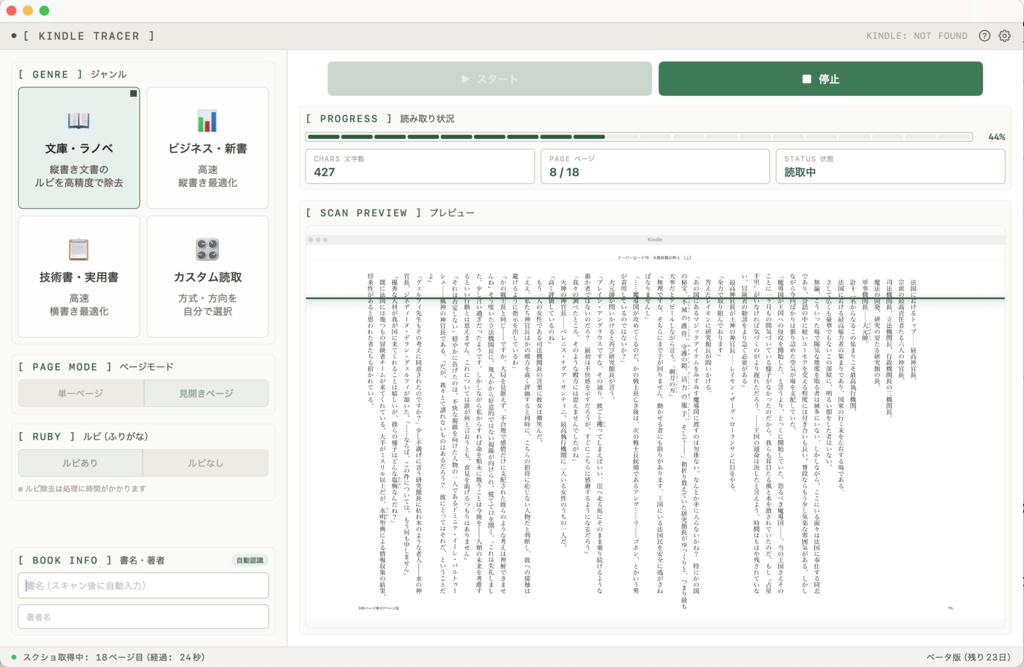Click the [ SCAN PREVIEW ] プレビュー heading
The width and height of the screenshot is (1024, 667).
point(390,213)
